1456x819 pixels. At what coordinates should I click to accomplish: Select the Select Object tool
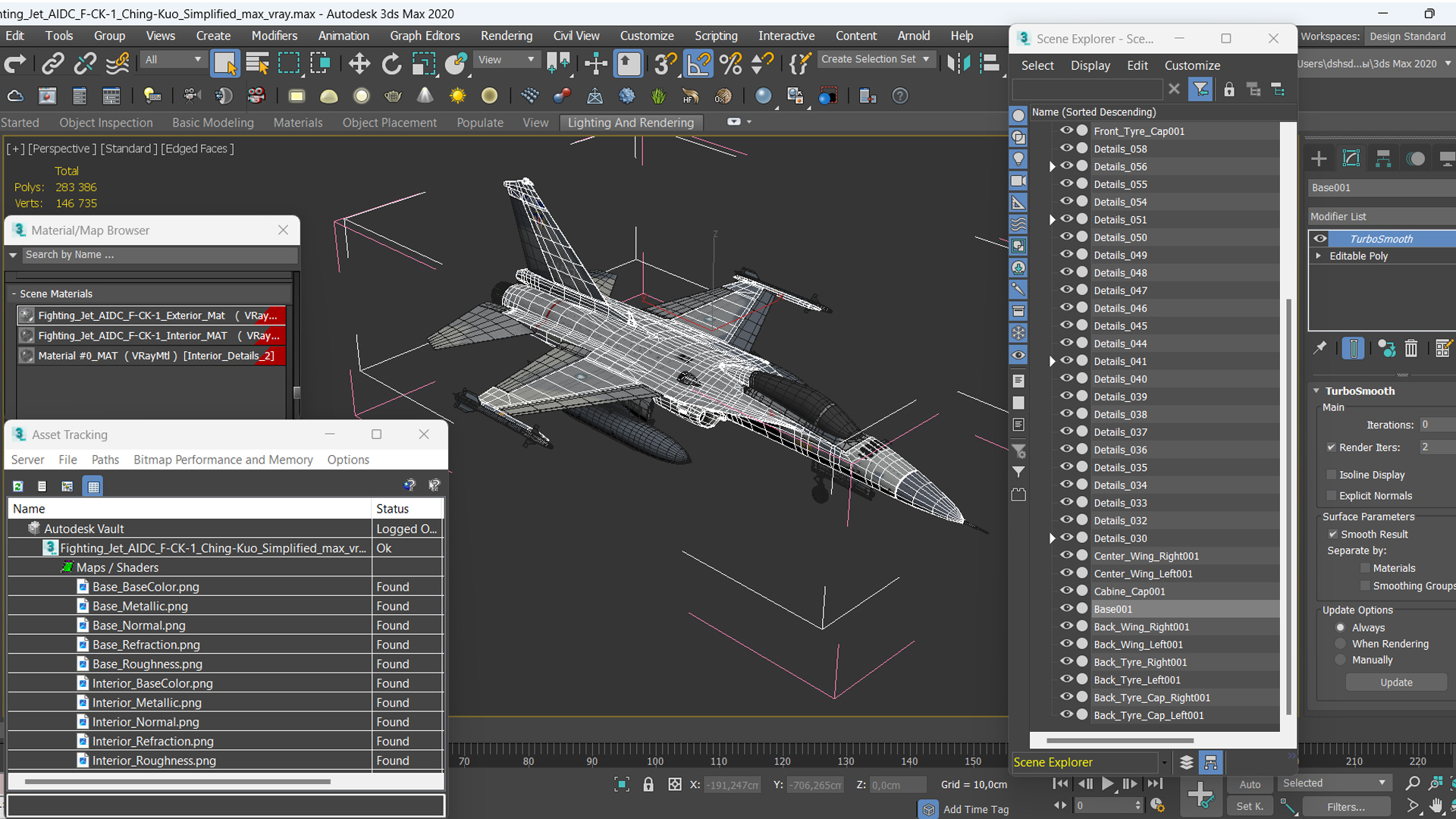click(x=224, y=64)
